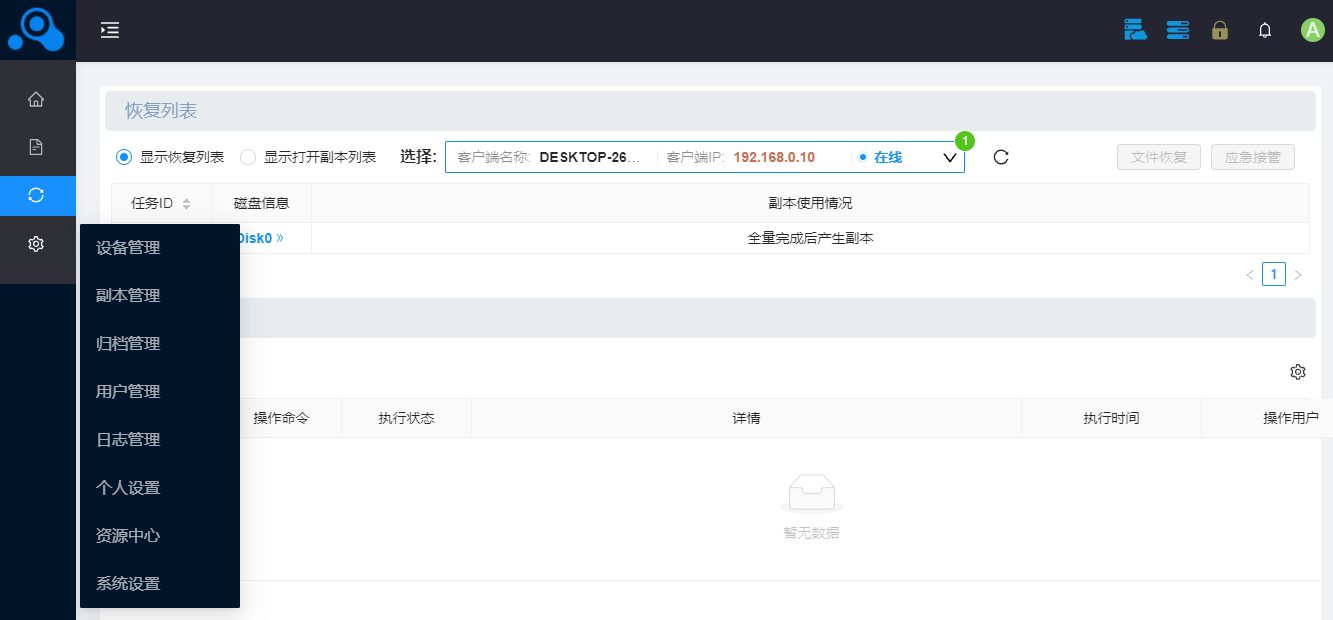
Task: Click the user avatar A icon
Action: coord(1312,30)
